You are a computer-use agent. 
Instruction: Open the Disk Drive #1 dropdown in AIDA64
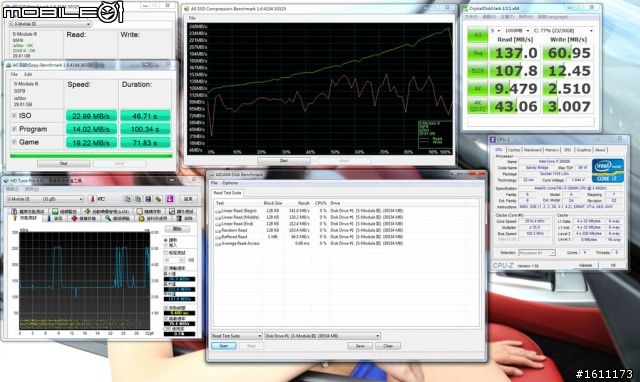pos(322,336)
